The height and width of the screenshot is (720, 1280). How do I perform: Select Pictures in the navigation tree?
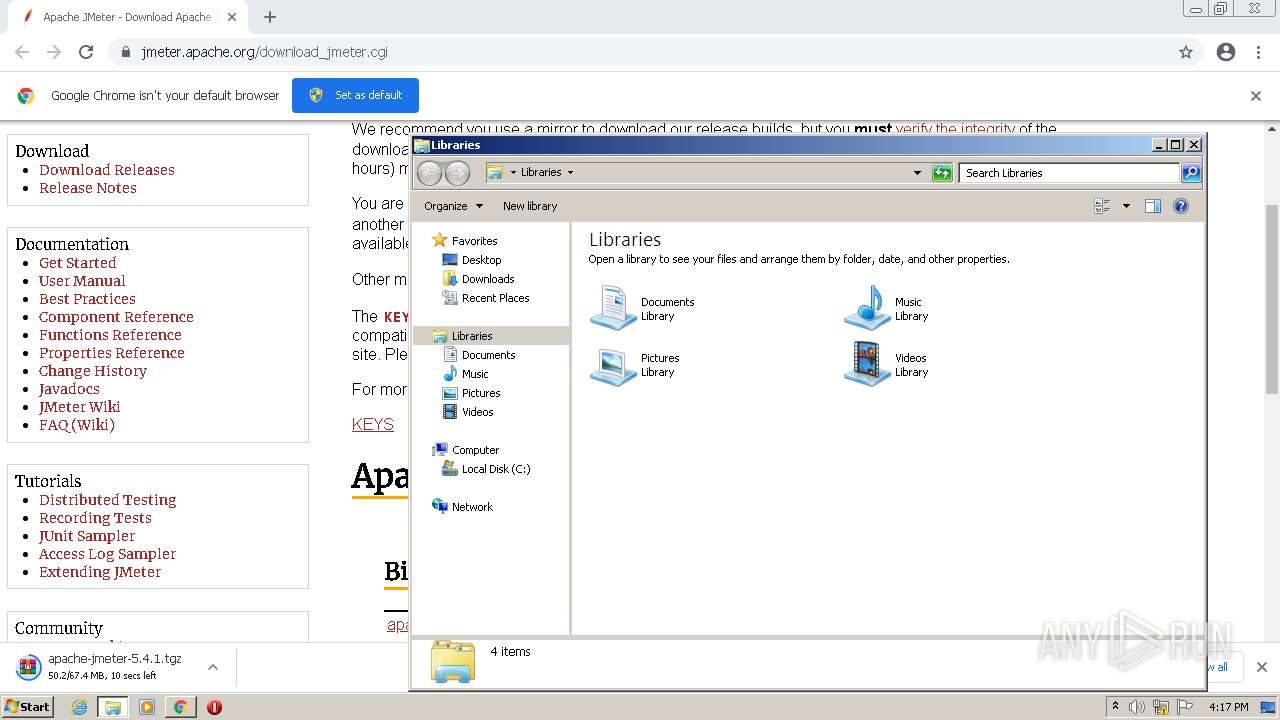(481, 393)
